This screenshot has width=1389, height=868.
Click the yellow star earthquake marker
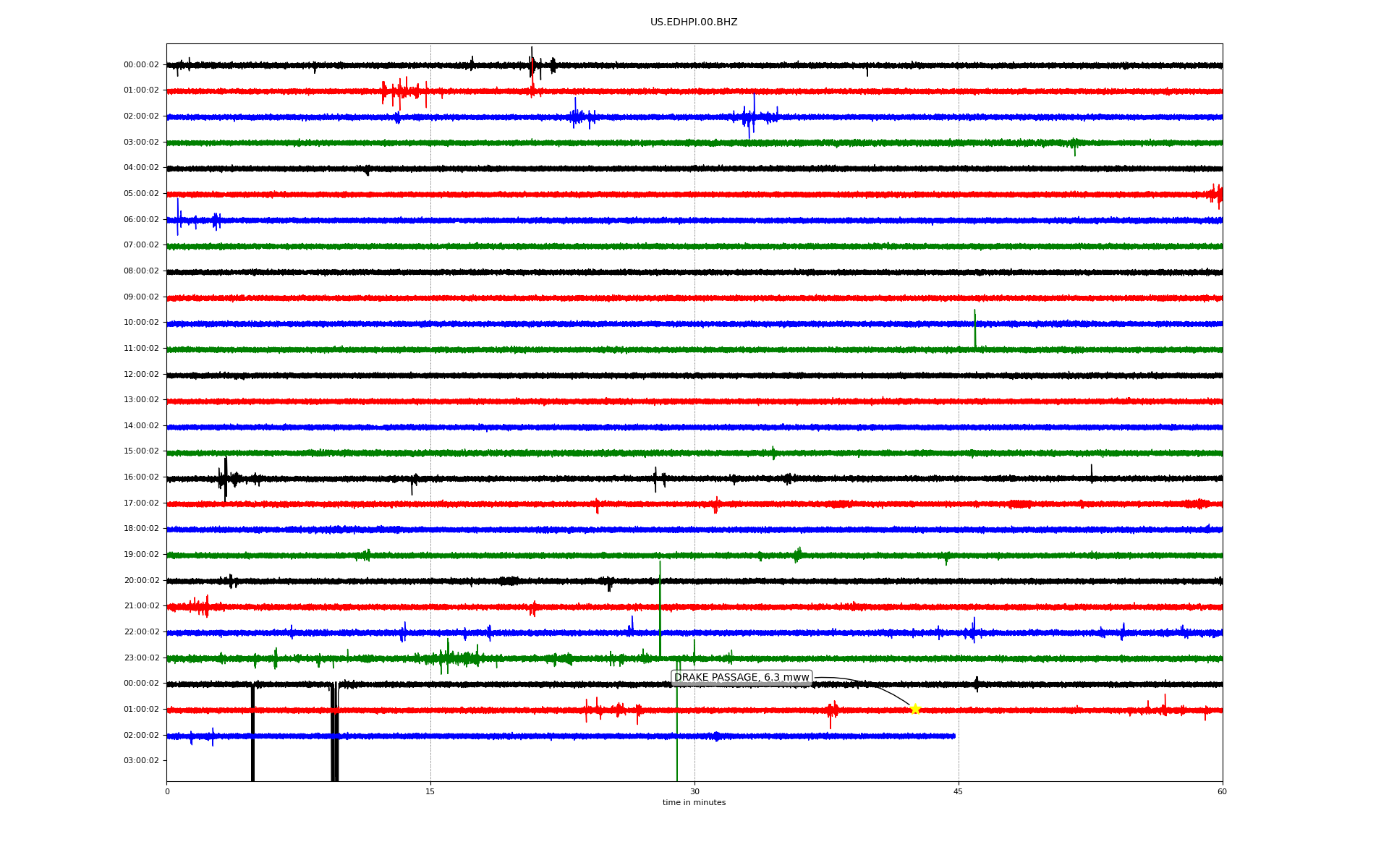click(x=914, y=709)
